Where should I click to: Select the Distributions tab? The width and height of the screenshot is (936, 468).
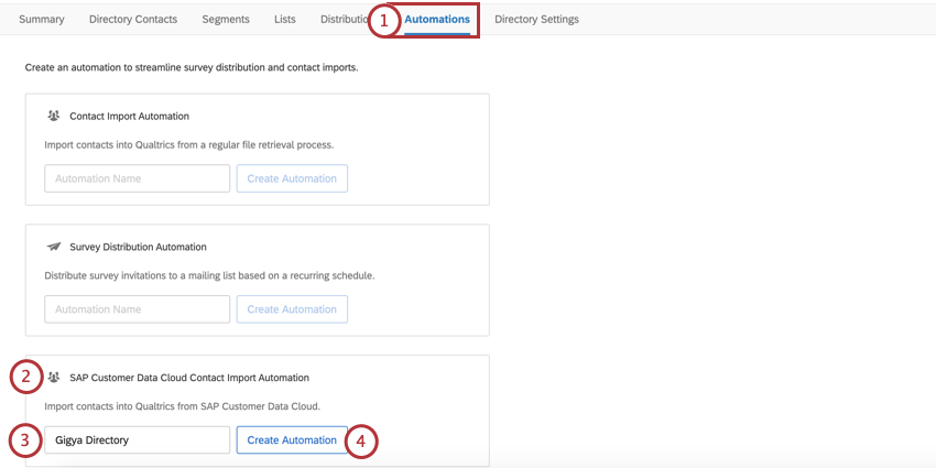[x=344, y=19]
